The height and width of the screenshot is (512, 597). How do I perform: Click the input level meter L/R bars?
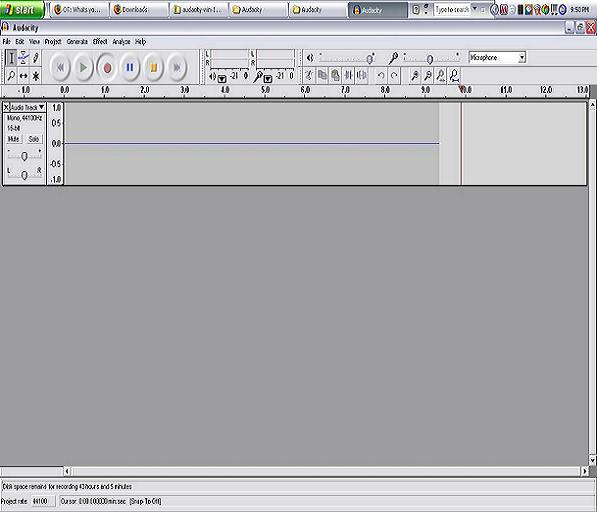coord(276,59)
